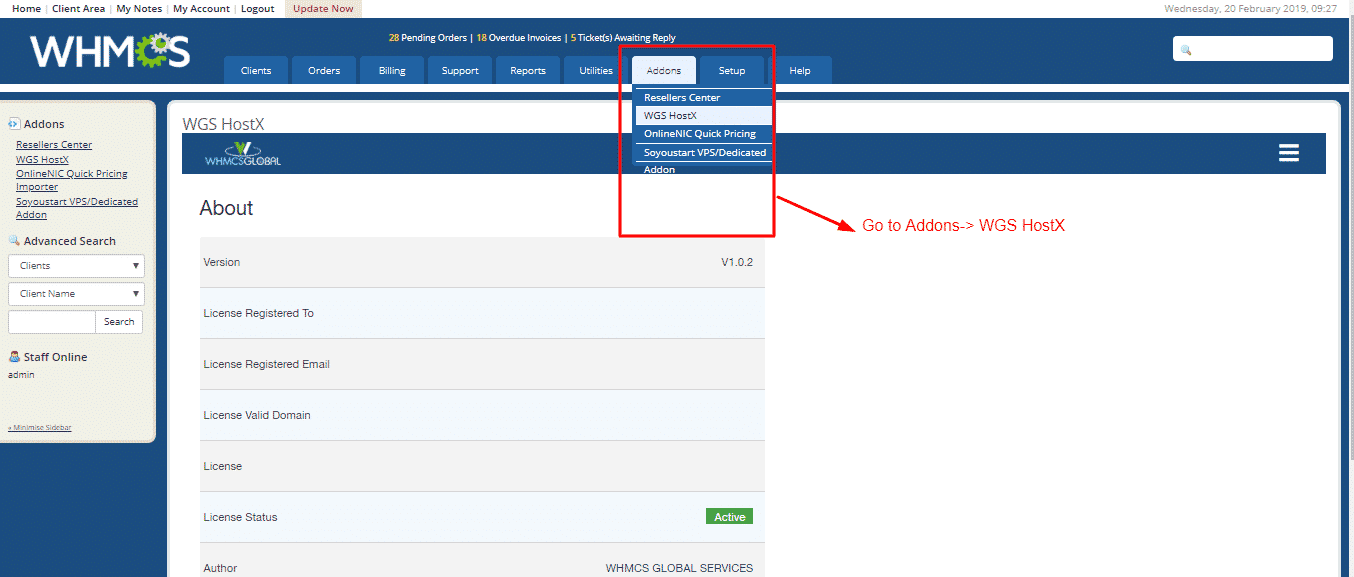
Task: Open the Clients dropdown in Advanced Search
Action: [76, 266]
